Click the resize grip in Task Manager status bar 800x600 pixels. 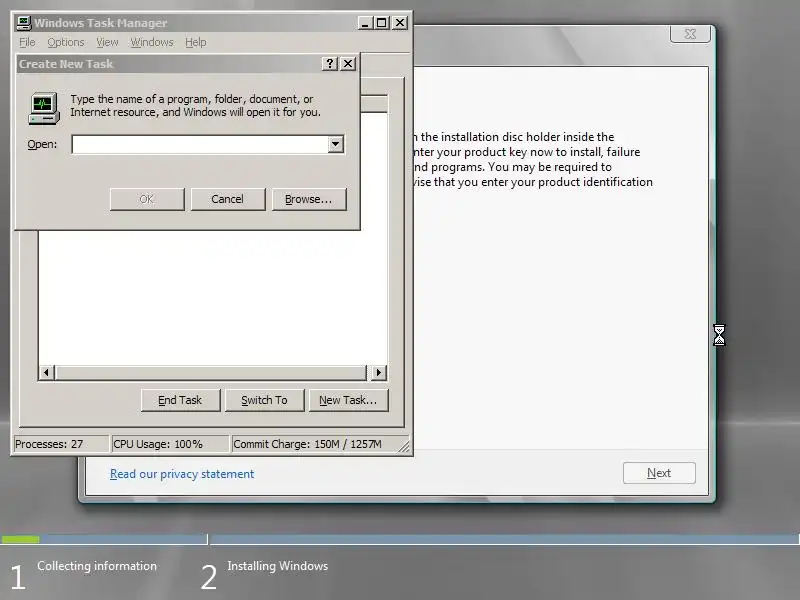[404, 445]
